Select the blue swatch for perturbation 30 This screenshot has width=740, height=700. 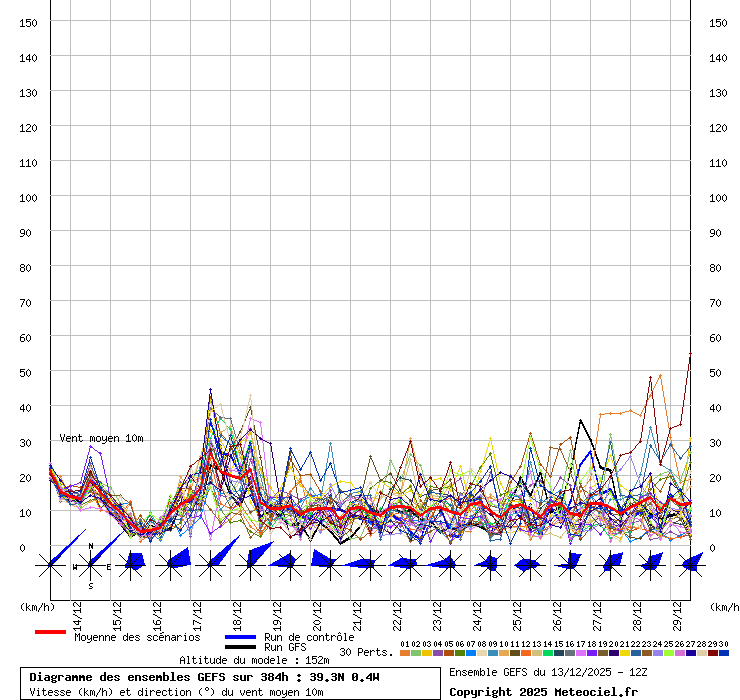pyautogui.click(x=724, y=653)
